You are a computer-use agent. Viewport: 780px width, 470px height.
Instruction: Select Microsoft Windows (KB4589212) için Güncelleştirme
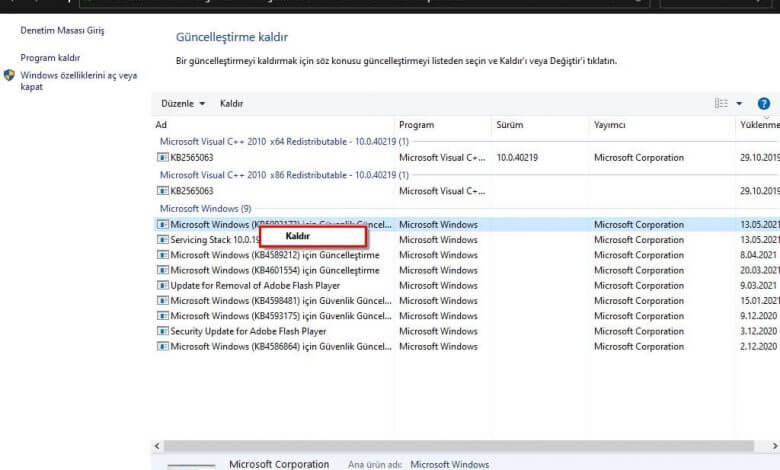[x=275, y=255]
